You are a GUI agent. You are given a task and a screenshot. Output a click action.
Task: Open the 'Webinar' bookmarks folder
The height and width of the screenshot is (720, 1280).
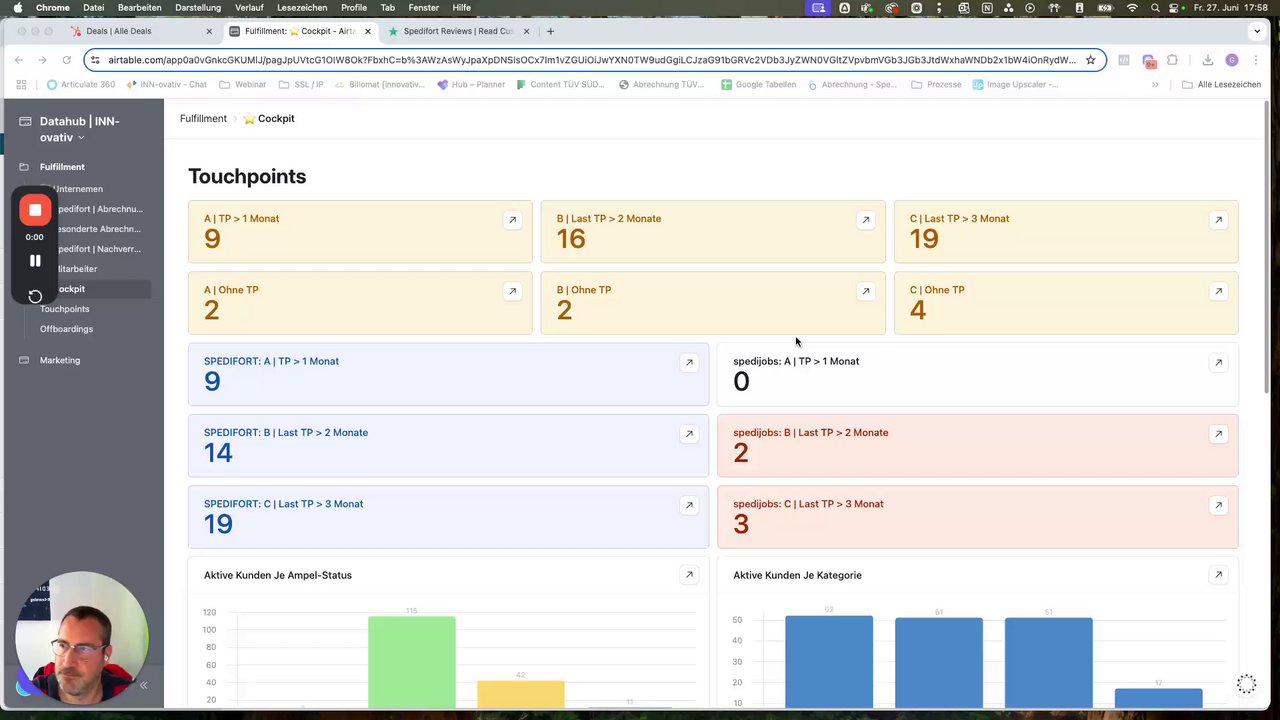[243, 85]
